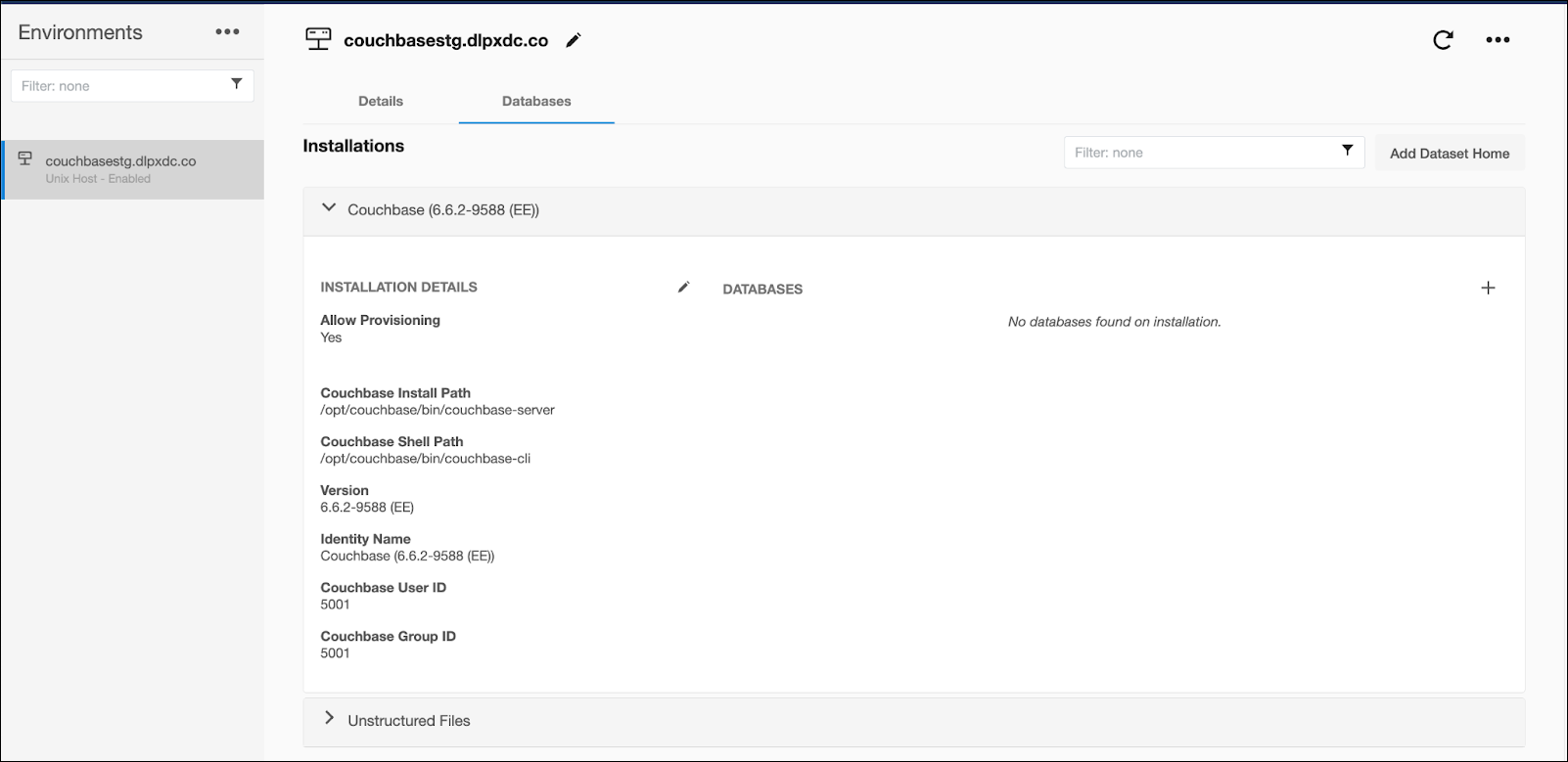
Task: Collapse the Couchbase installation chevron
Action: point(329,208)
